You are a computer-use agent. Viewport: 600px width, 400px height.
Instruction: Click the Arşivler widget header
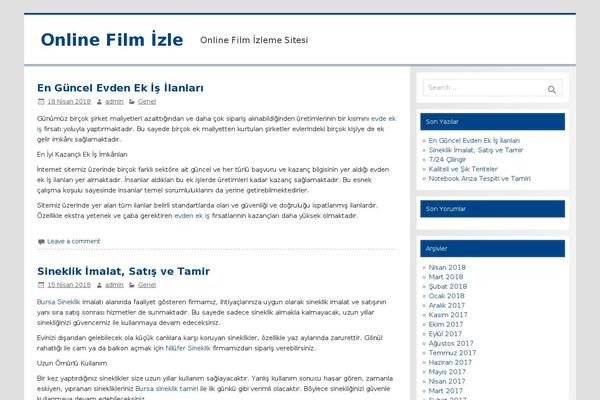[492, 248]
